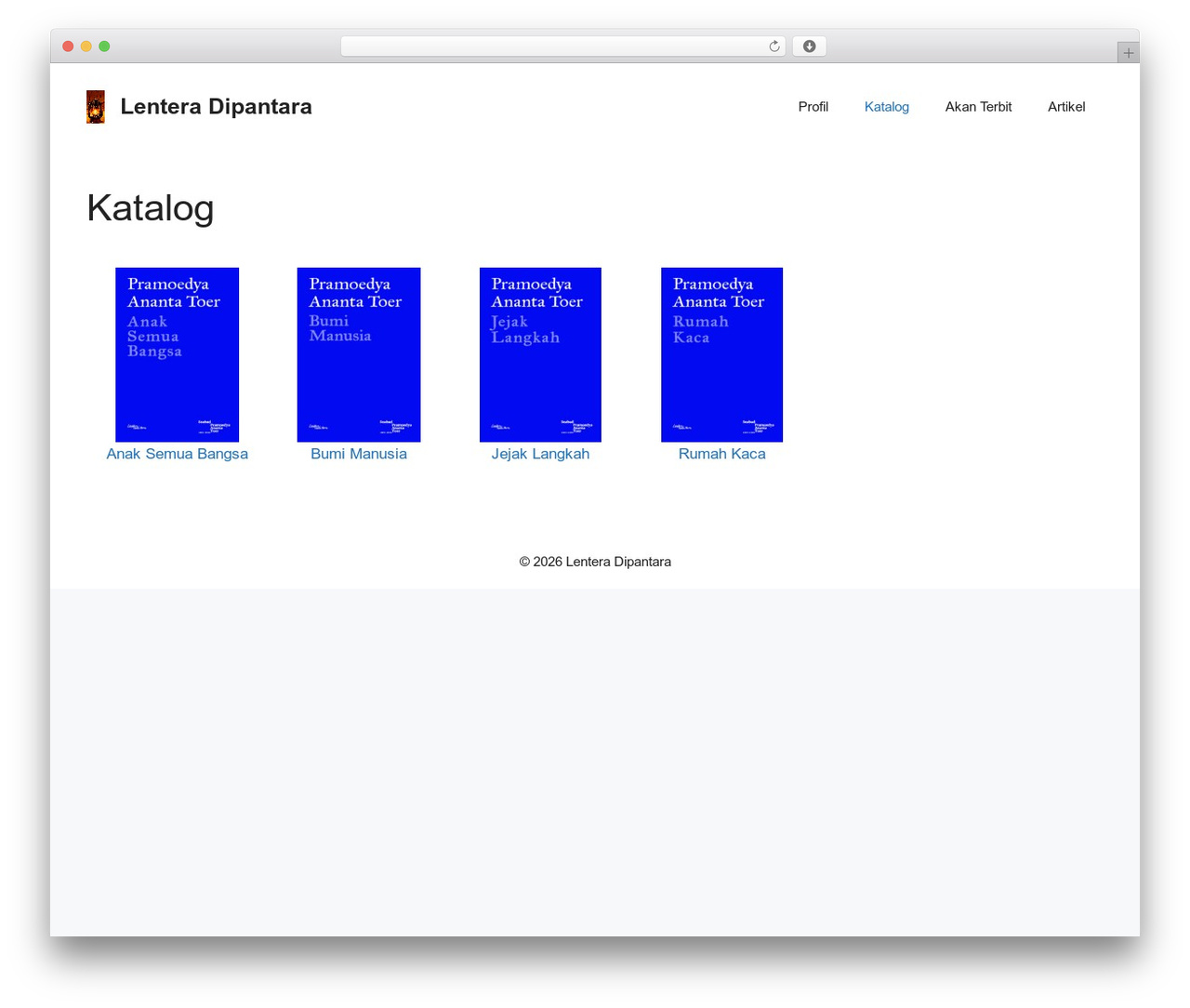This screenshot has height=1008, width=1190.
Task: Click the browser download arrow icon
Action: [810, 46]
